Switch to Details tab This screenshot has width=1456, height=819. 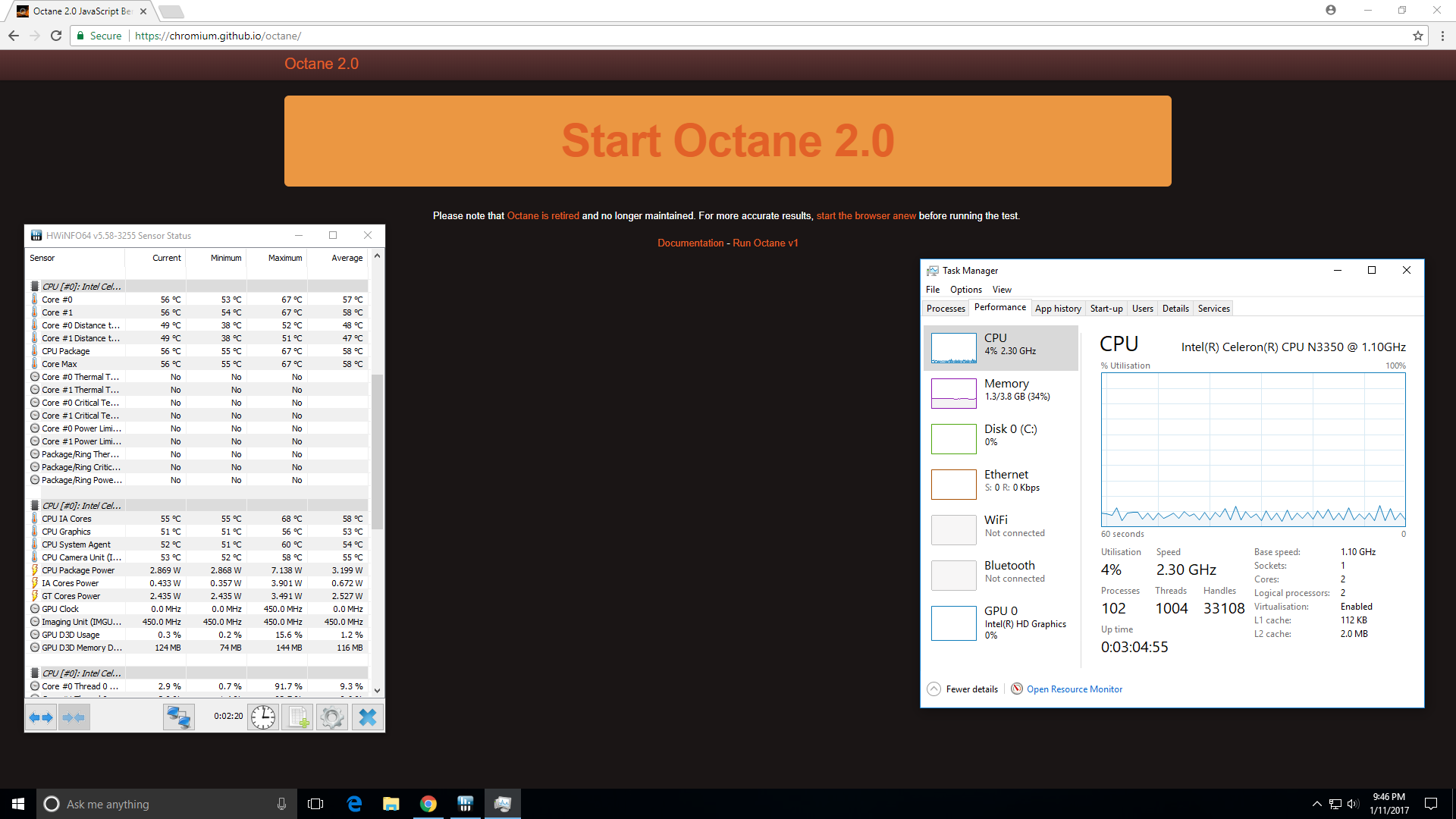(x=1175, y=309)
